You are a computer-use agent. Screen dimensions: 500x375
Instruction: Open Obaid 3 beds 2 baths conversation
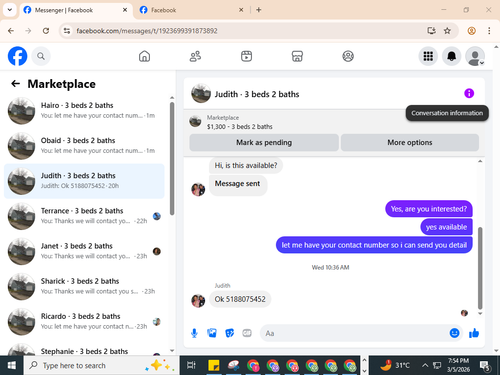84,146
